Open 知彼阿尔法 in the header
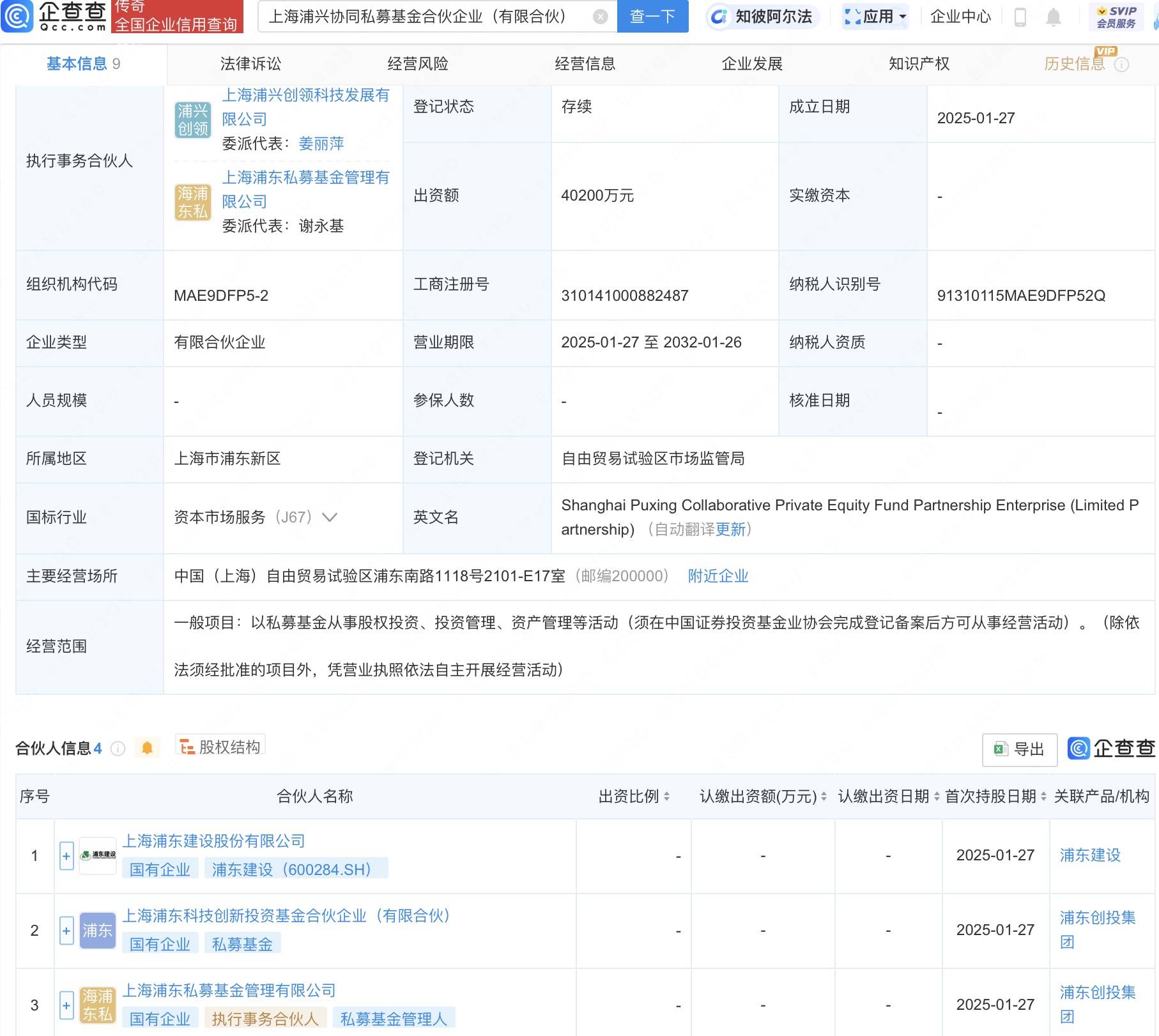1159x1036 pixels. [762, 17]
